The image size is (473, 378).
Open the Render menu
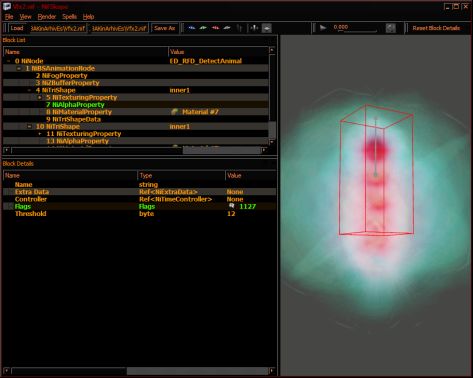point(47,17)
